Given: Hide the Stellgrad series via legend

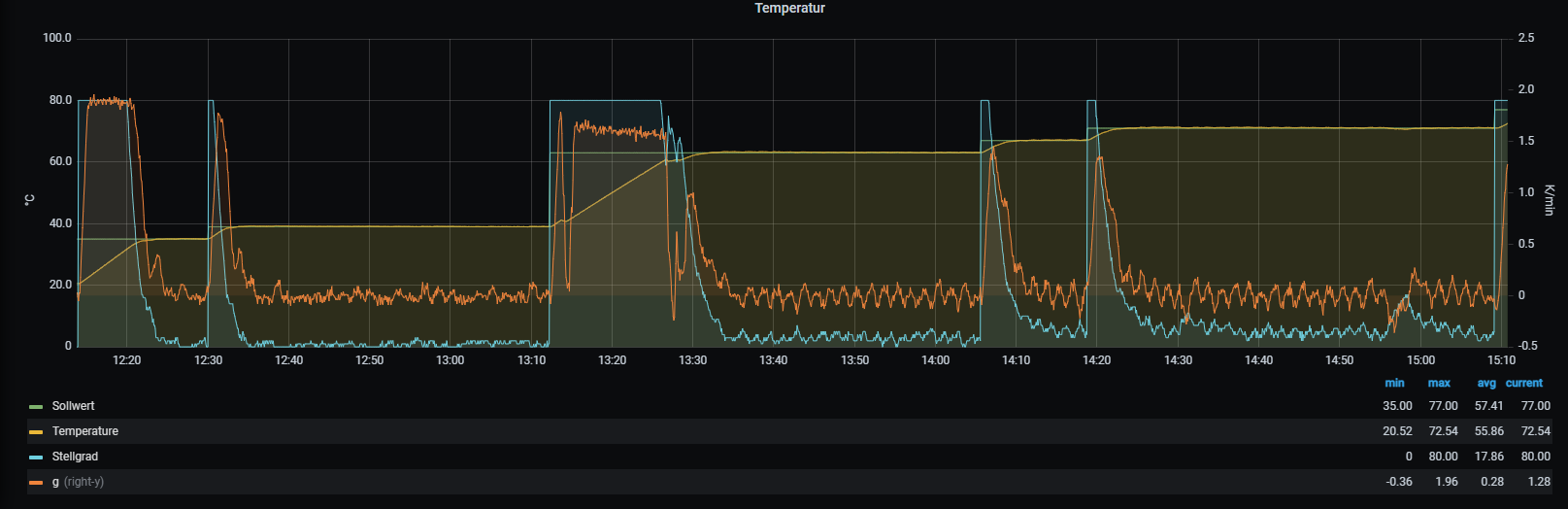Looking at the screenshot, I should (75, 457).
